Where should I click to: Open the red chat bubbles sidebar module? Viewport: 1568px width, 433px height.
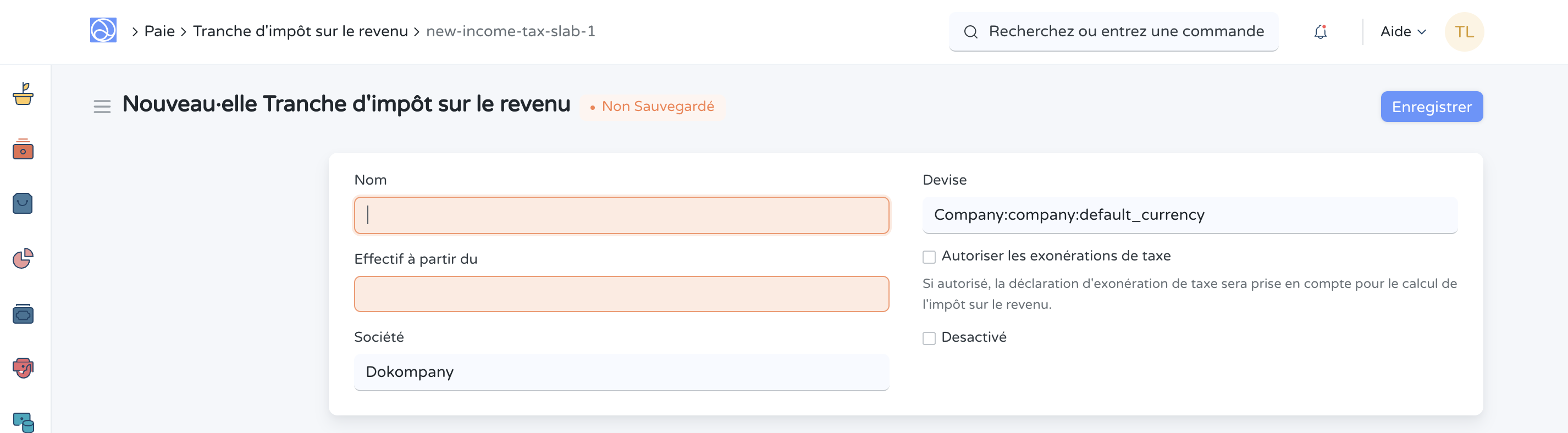click(x=23, y=367)
